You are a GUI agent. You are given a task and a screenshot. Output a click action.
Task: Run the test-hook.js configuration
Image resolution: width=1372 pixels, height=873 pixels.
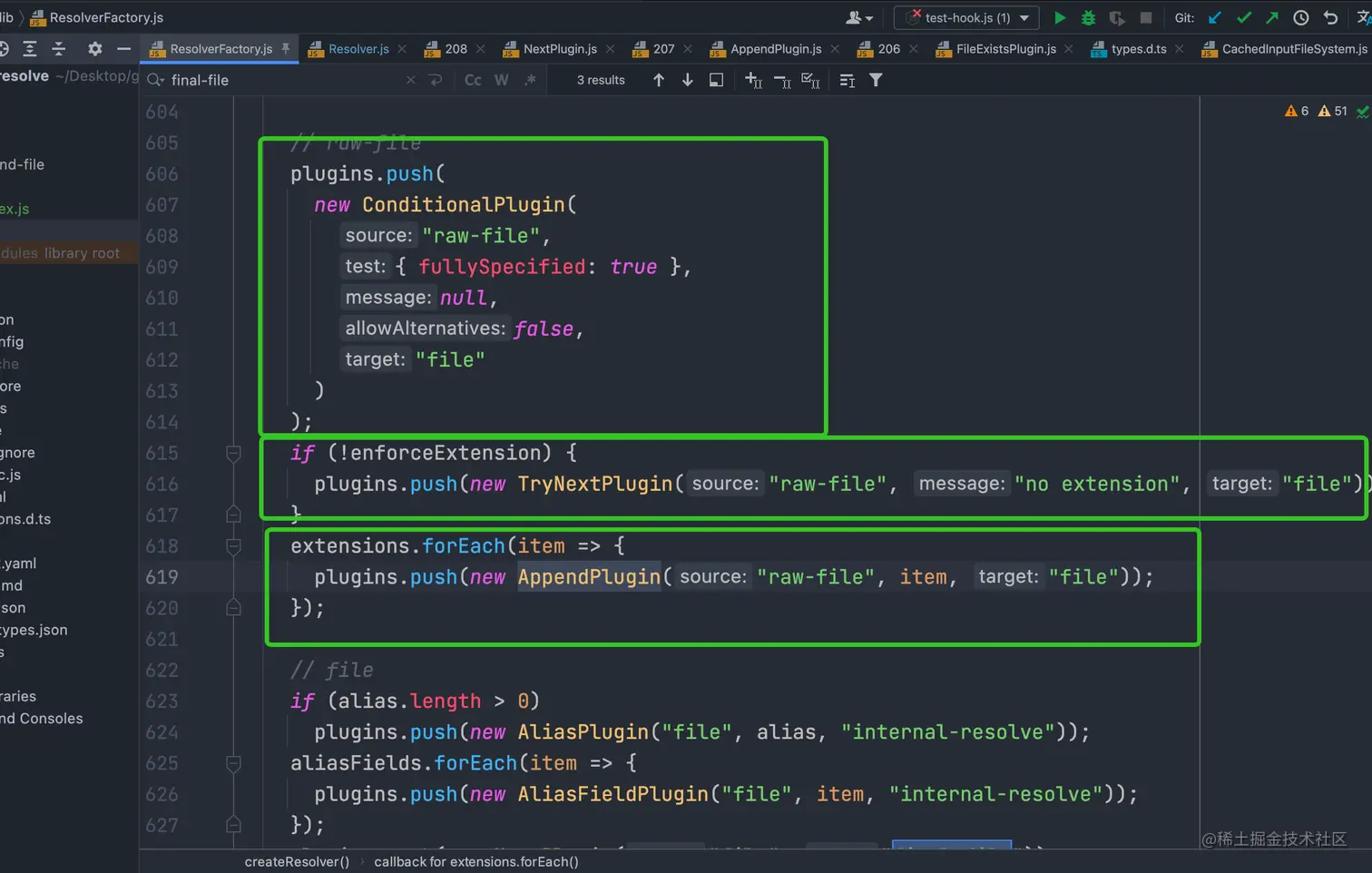[x=1059, y=18]
